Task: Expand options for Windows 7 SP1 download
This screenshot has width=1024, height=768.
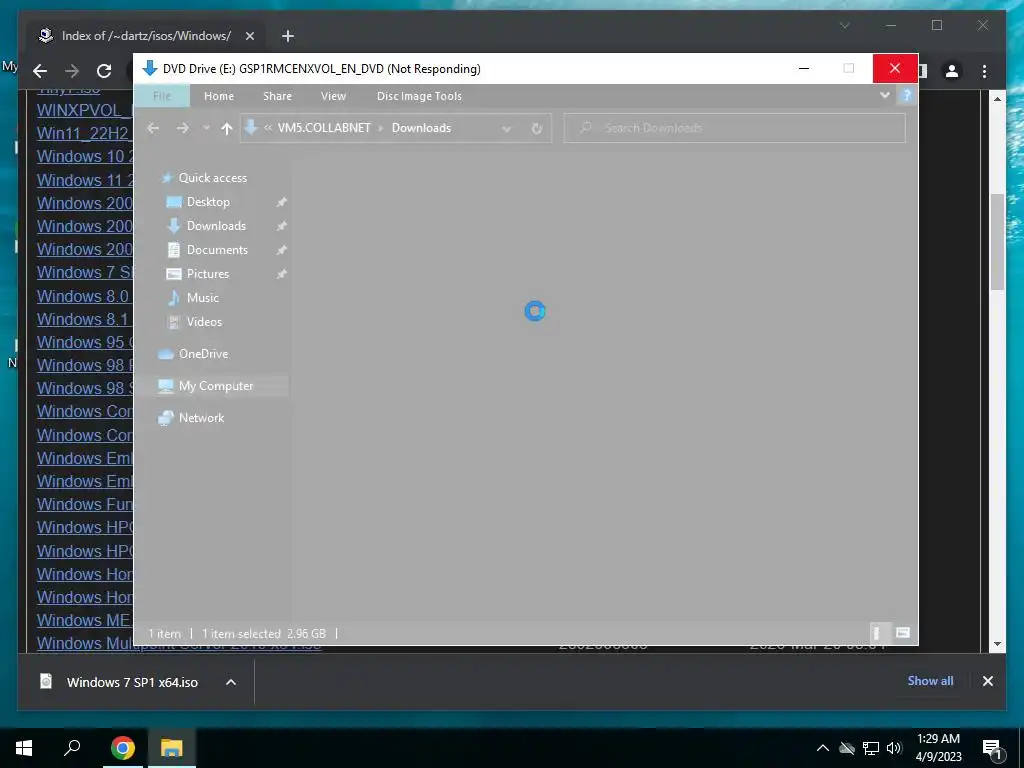Action: pyautogui.click(x=231, y=682)
